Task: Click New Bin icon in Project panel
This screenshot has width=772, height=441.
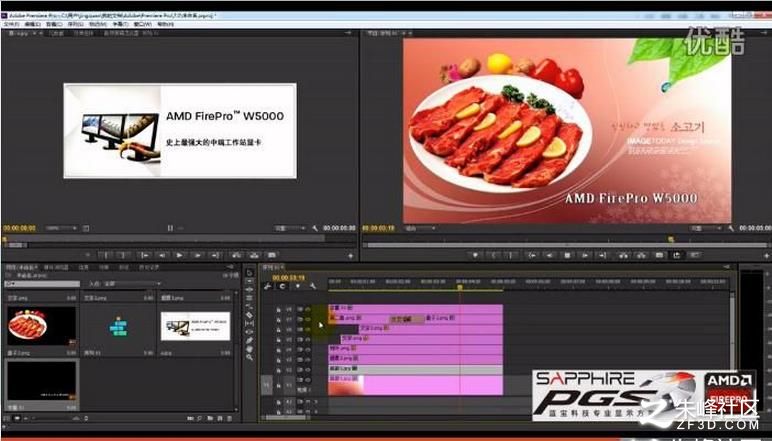Action: (210, 418)
